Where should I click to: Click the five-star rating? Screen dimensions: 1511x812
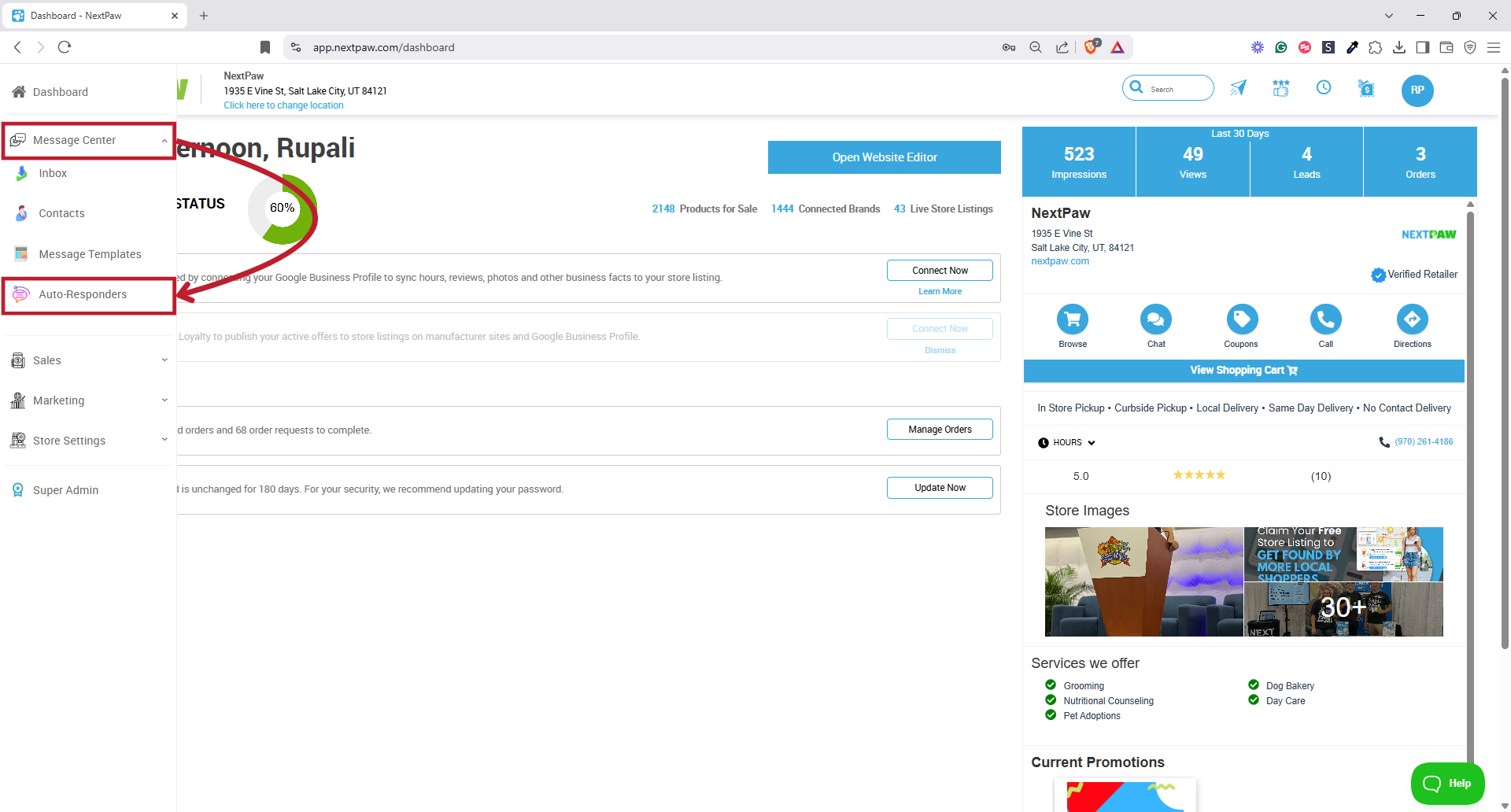tap(1199, 475)
